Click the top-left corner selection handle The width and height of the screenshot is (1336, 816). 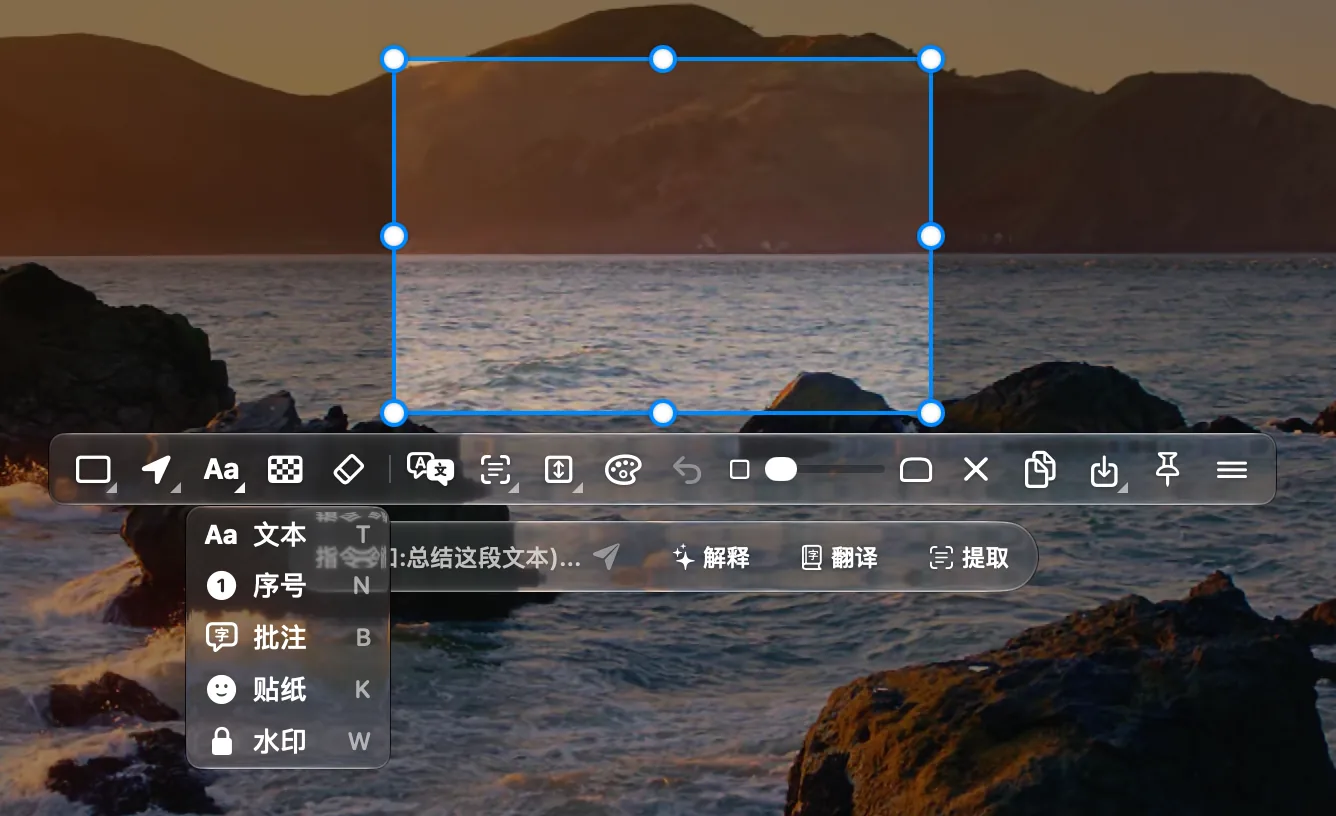(x=394, y=59)
